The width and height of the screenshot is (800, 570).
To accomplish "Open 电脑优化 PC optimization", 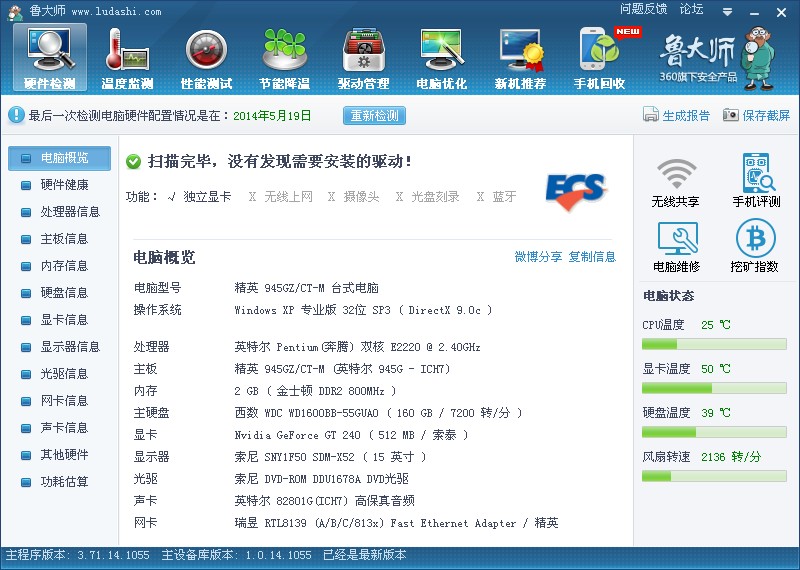I will (x=442, y=58).
